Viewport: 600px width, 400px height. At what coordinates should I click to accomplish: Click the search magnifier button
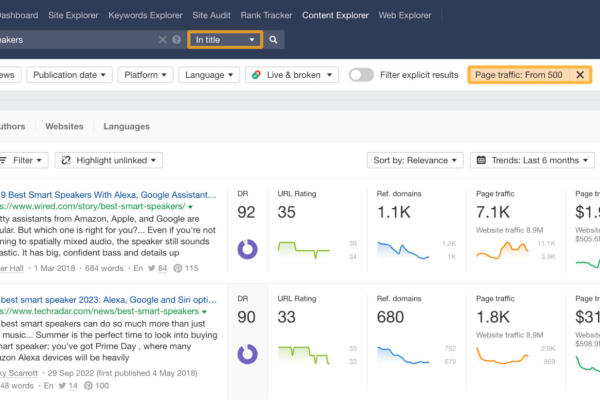[273, 39]
